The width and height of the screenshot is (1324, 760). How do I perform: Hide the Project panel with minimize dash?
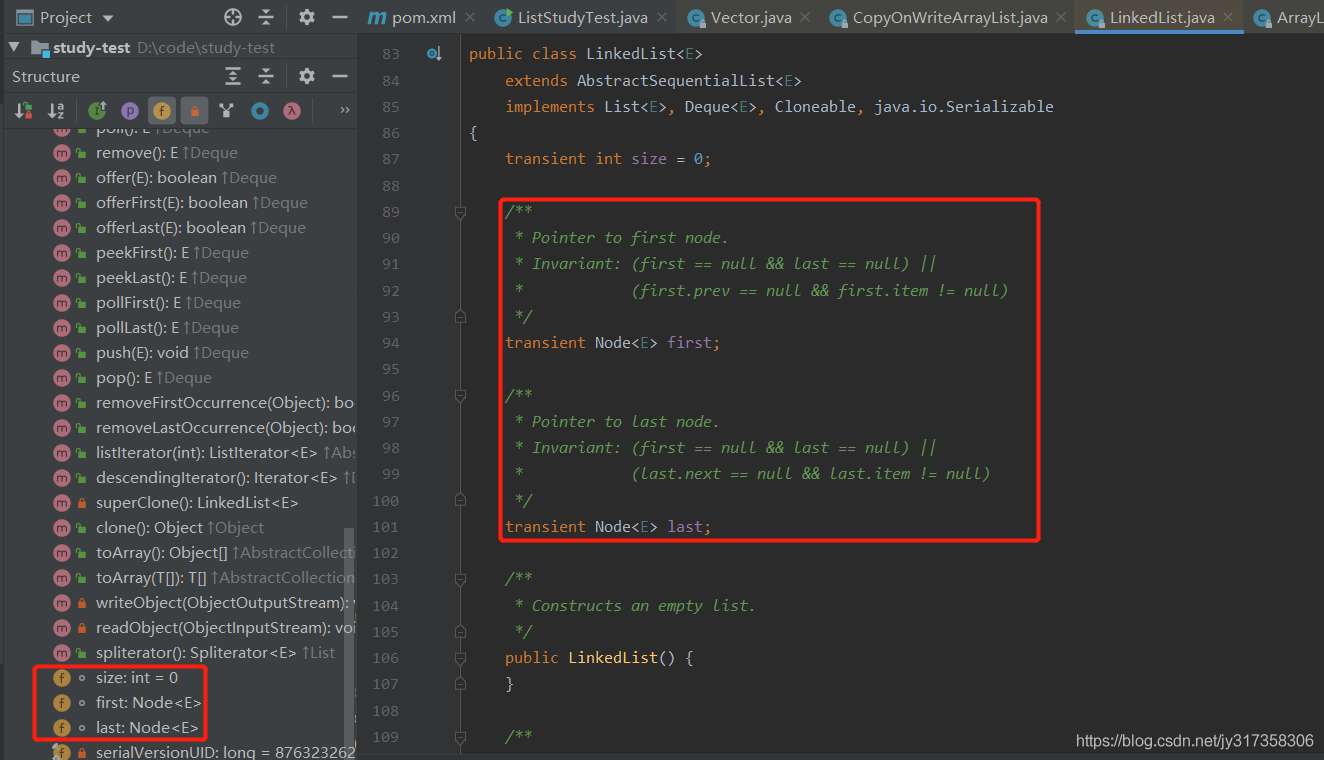[x=340, y=17]
